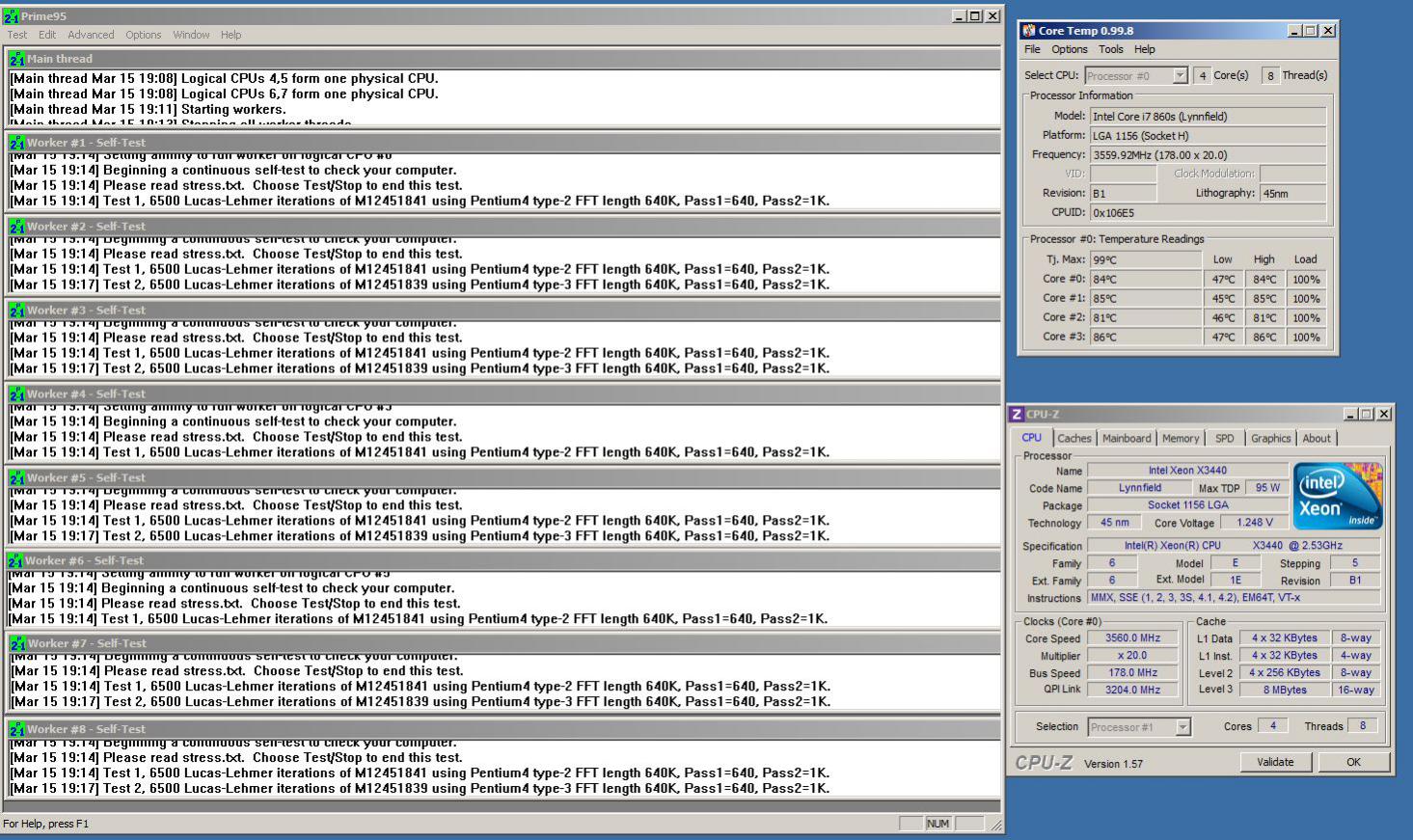Image resolution: width=1413 pixels, height=840 pixels.
Task: Click the QPI Link 3204.0 MHz value
Action: [x=1132, y=690]
